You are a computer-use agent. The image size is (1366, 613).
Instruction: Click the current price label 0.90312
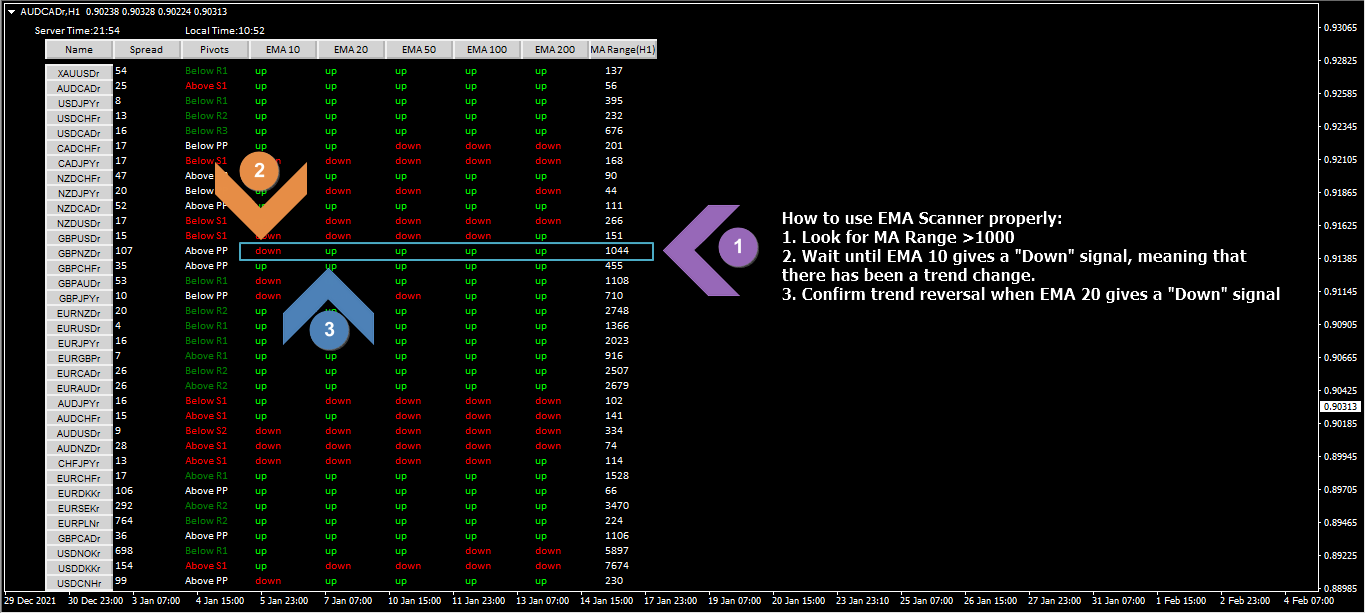pyautogui.click(x=1340, y=407)
